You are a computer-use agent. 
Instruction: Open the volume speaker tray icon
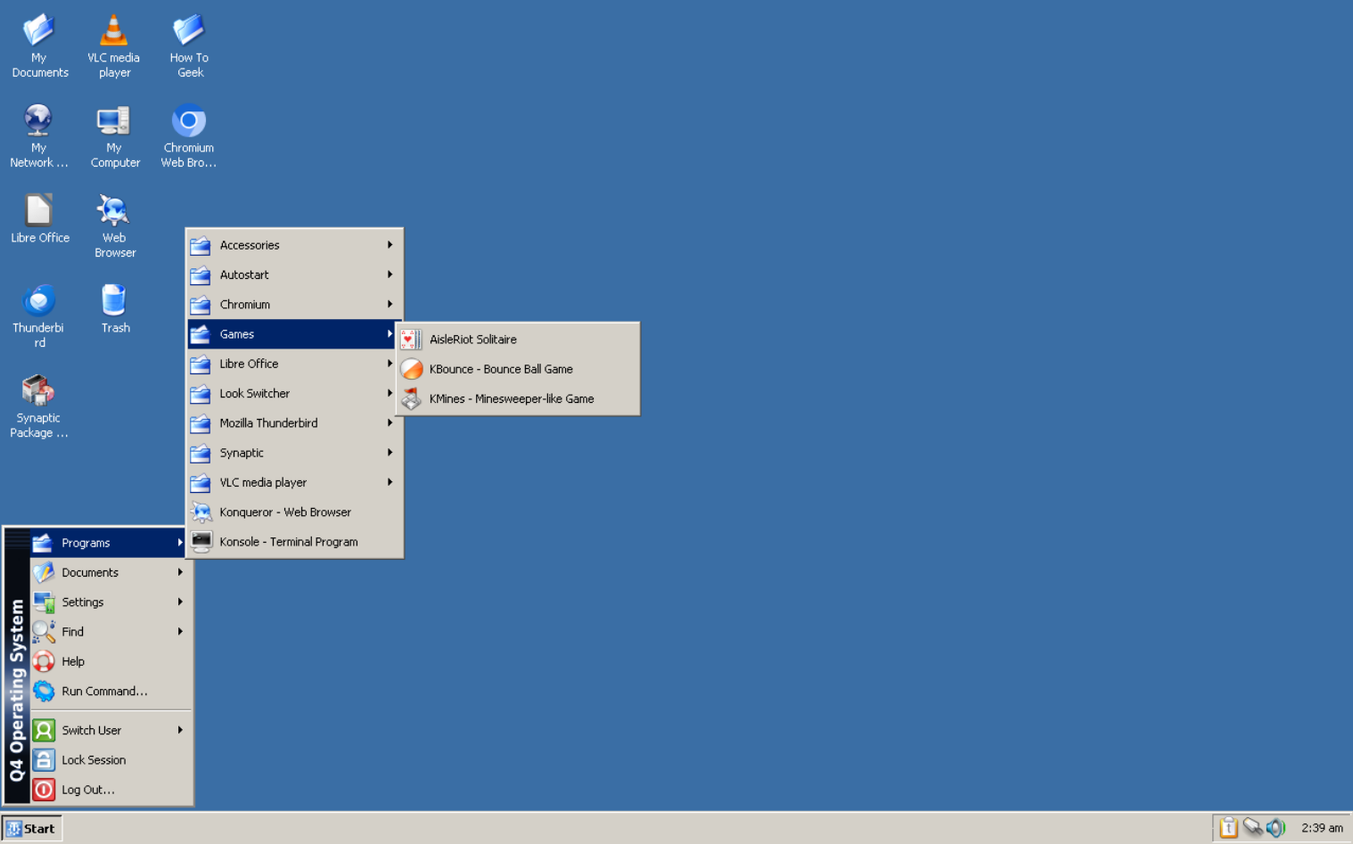click(1275, 828)
